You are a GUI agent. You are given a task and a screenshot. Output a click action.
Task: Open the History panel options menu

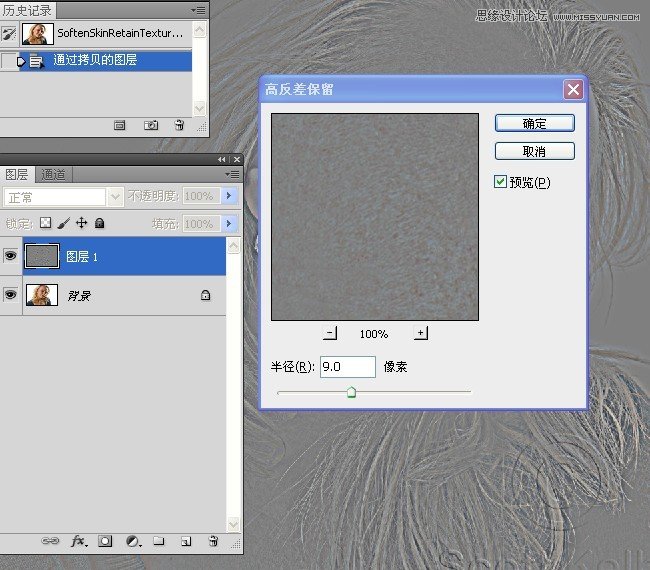[198, 10]
